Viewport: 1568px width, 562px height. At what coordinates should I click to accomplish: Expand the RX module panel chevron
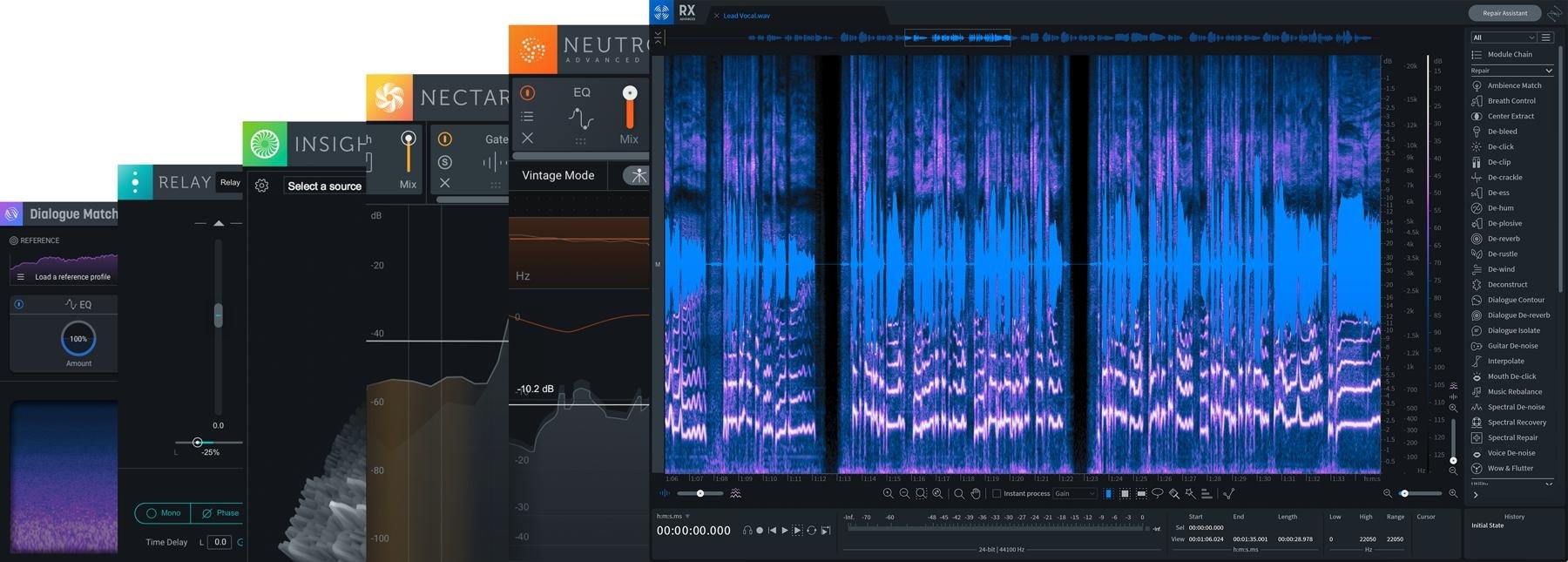1476,495
